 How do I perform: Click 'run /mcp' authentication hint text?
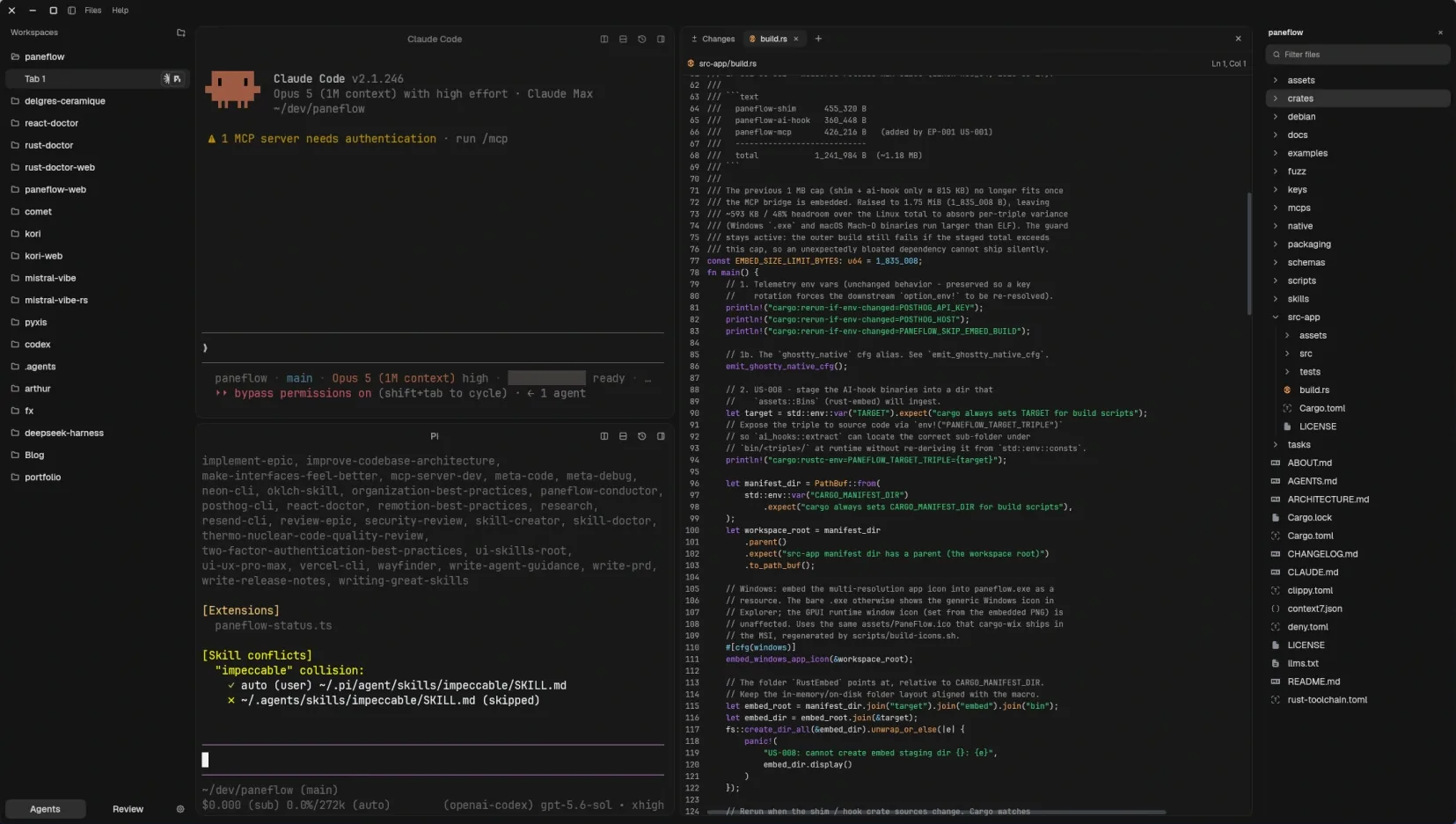click(x=481, y=139)
